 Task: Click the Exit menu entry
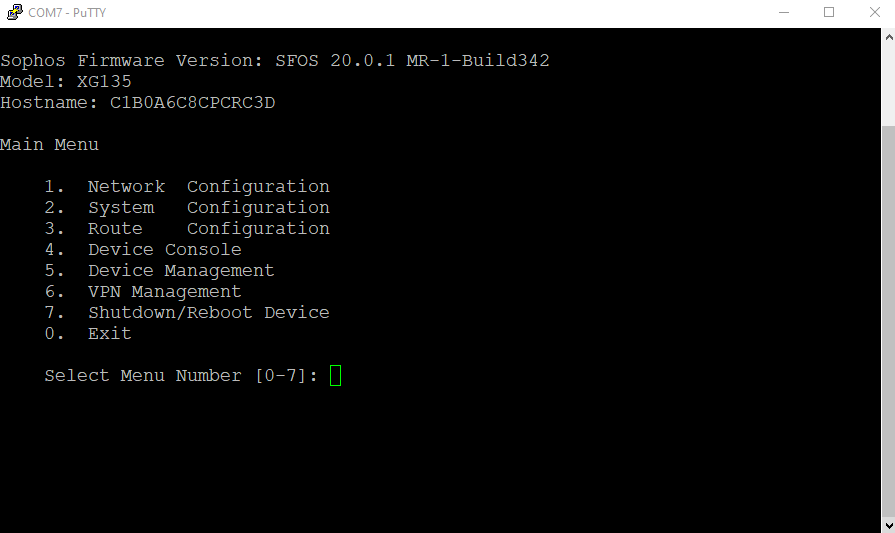coord(109,334)
